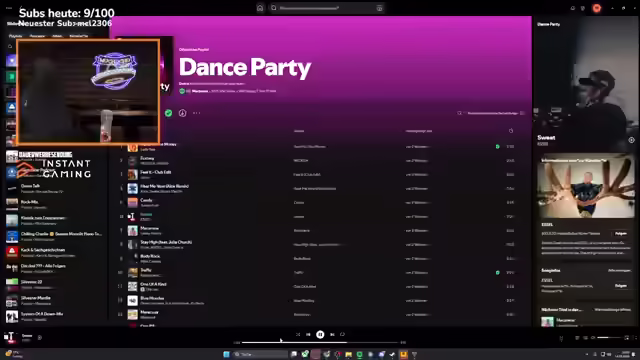Open Task View on the taskbar
Image resolution: width=640 pixels, height=360 pixels.
[x=294, y=354]
